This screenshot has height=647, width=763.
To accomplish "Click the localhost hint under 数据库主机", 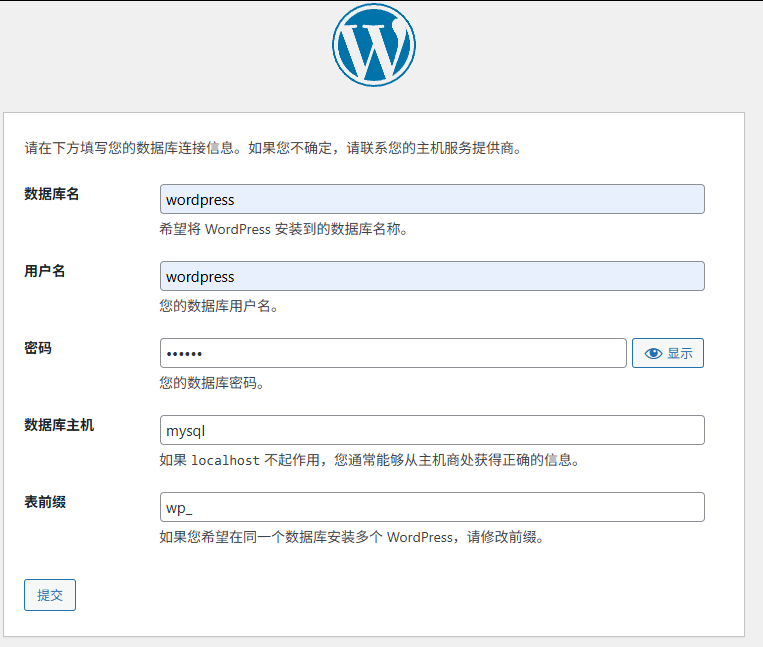I will click(370, 460).
